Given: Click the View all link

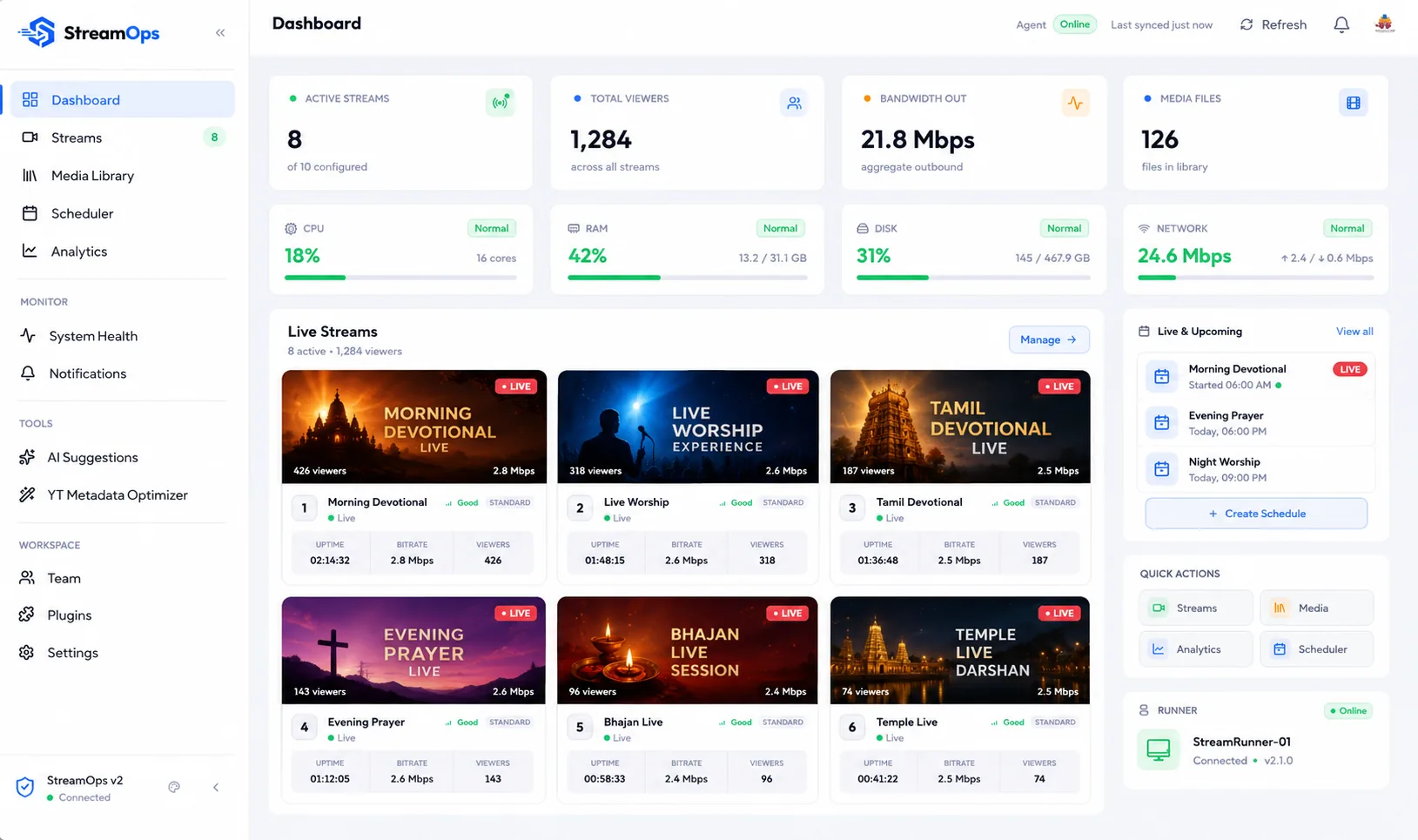Looking at the screenshot, I should point(1354,332).
